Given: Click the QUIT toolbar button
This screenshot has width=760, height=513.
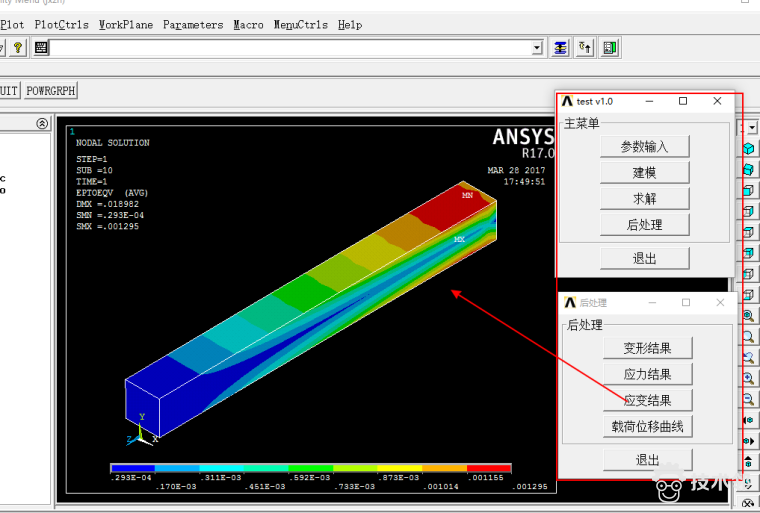Looking at the screenshot, I should (9, 91).
